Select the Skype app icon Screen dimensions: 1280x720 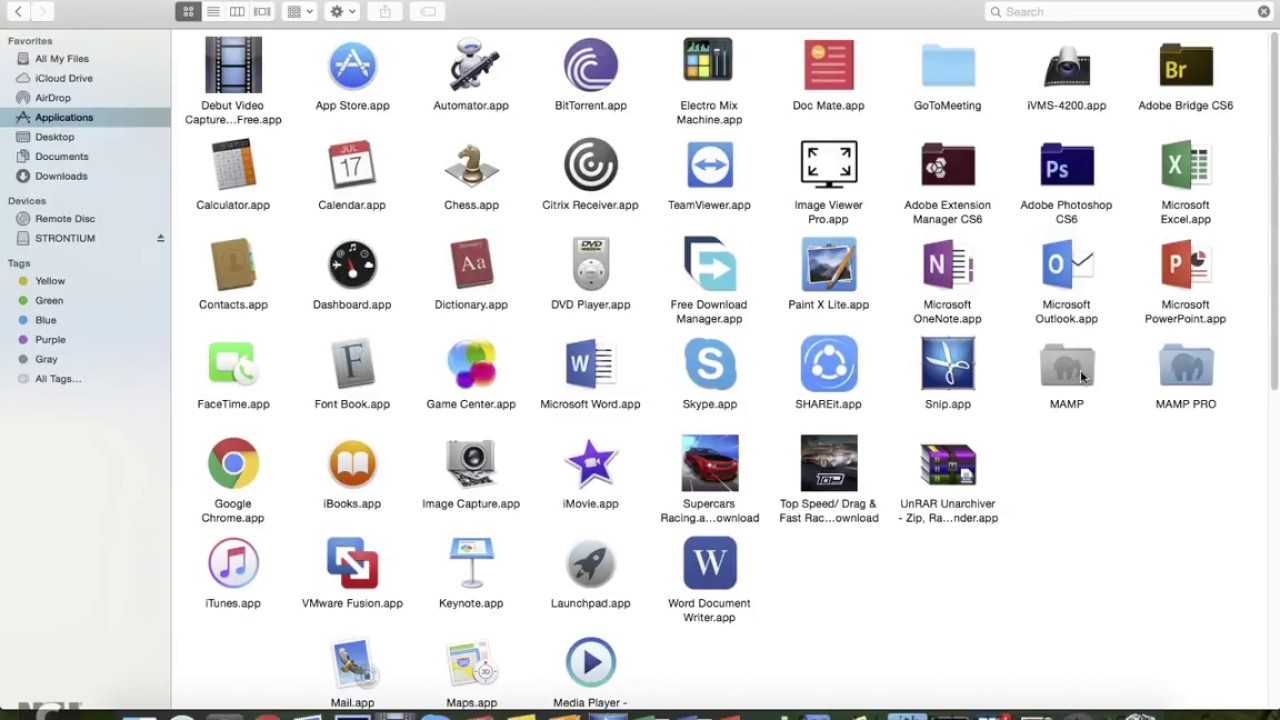709,364
